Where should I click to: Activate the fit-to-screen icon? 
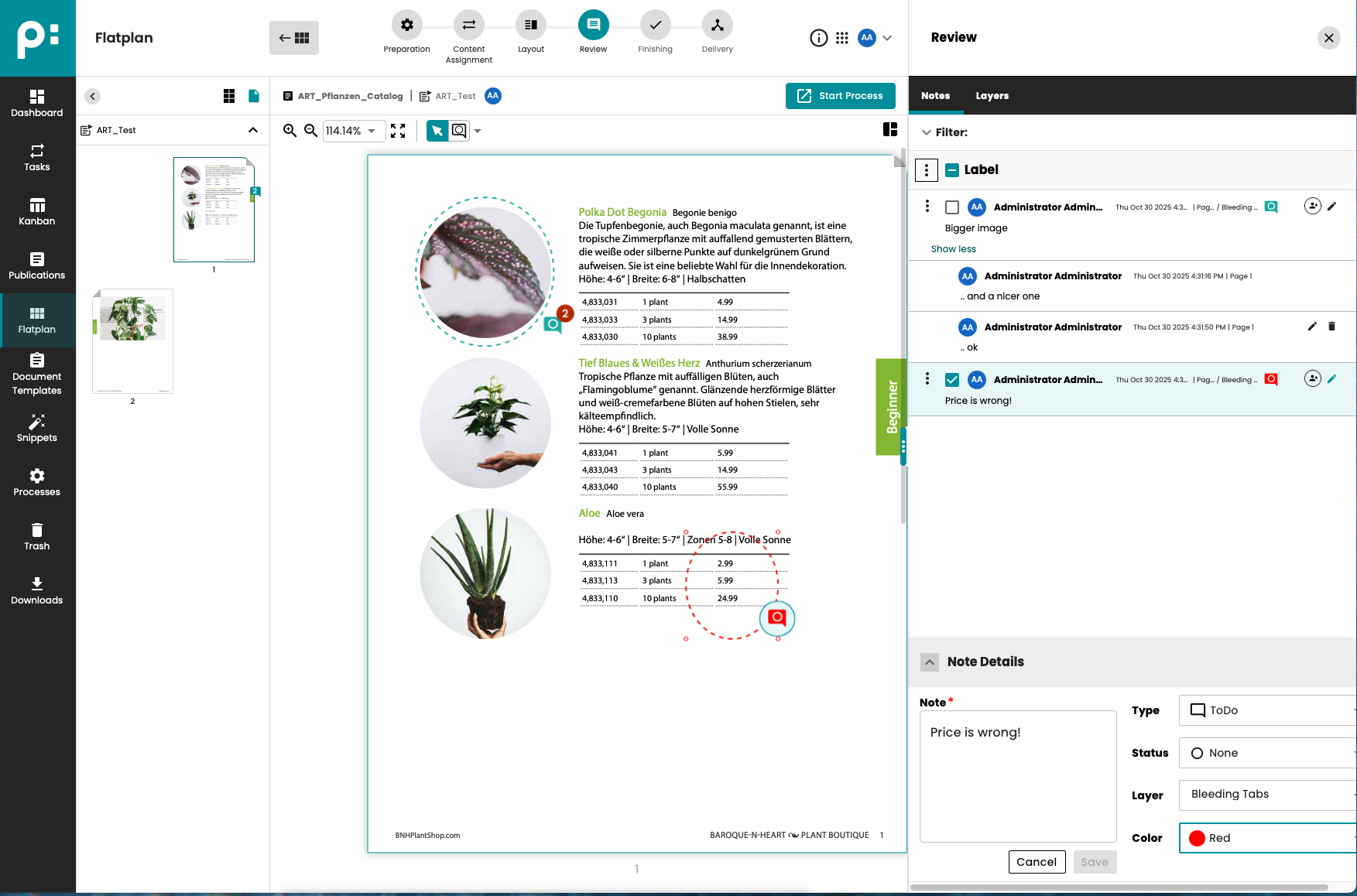point(398,131)
